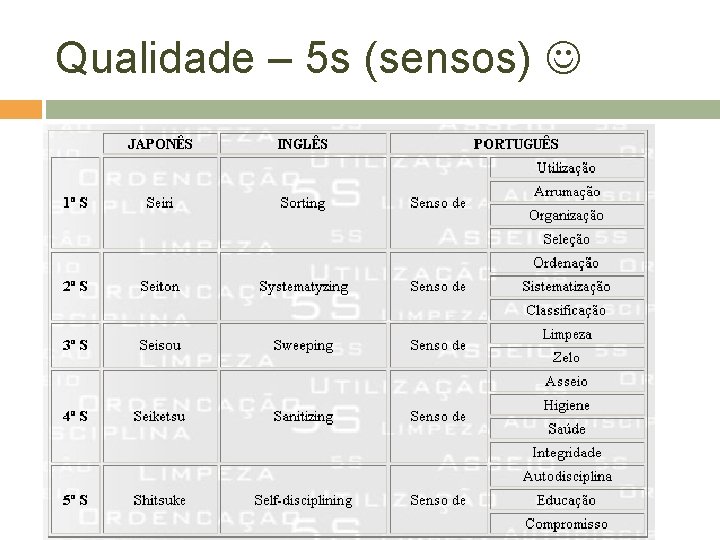Click the smiley face icon in title
The width and height of the screenshot is (720, 540).
coord(563,57)
